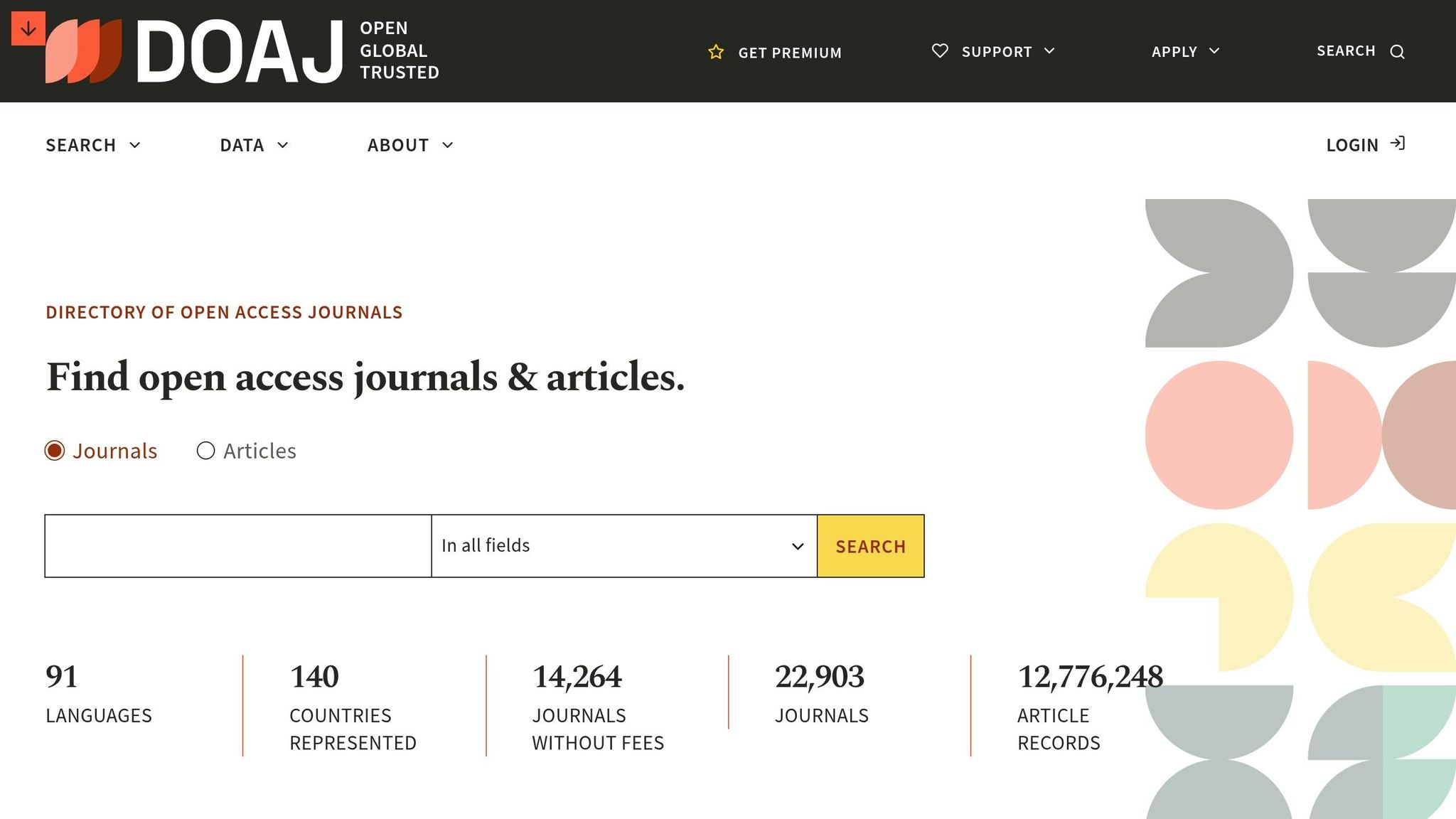Image resolution: width=1456 pixels, height=819 pixels.
Task: Expand the Support dropdown chevron
Action: [1049, 51]
